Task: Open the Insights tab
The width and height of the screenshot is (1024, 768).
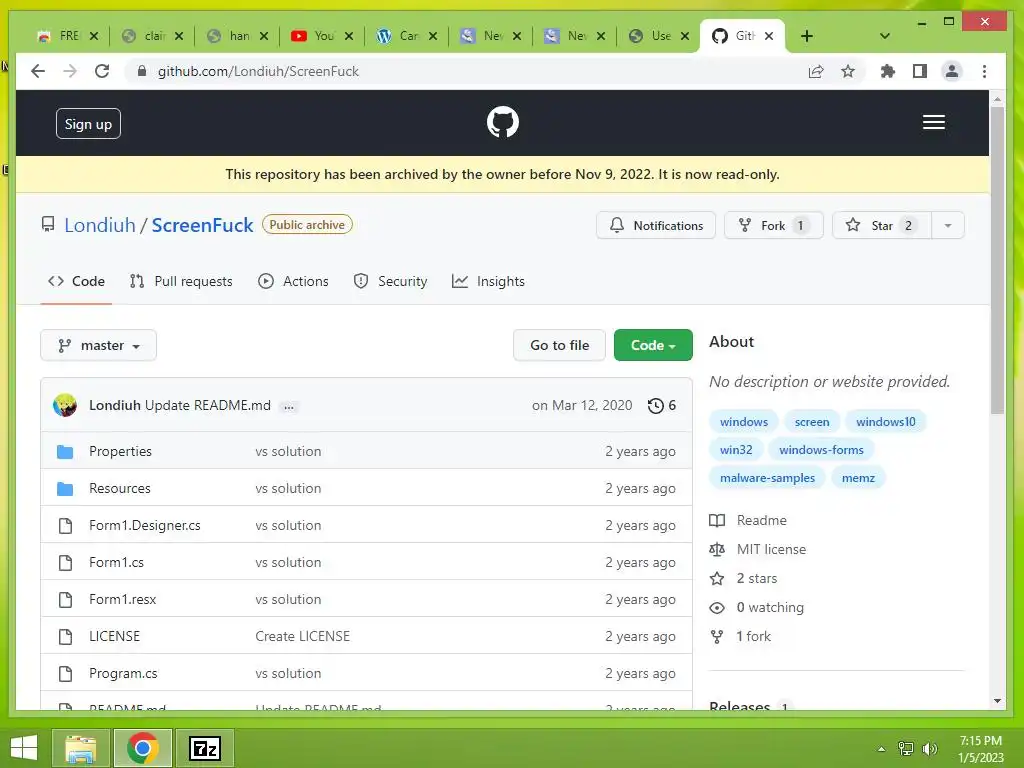Action: (488, 281)
